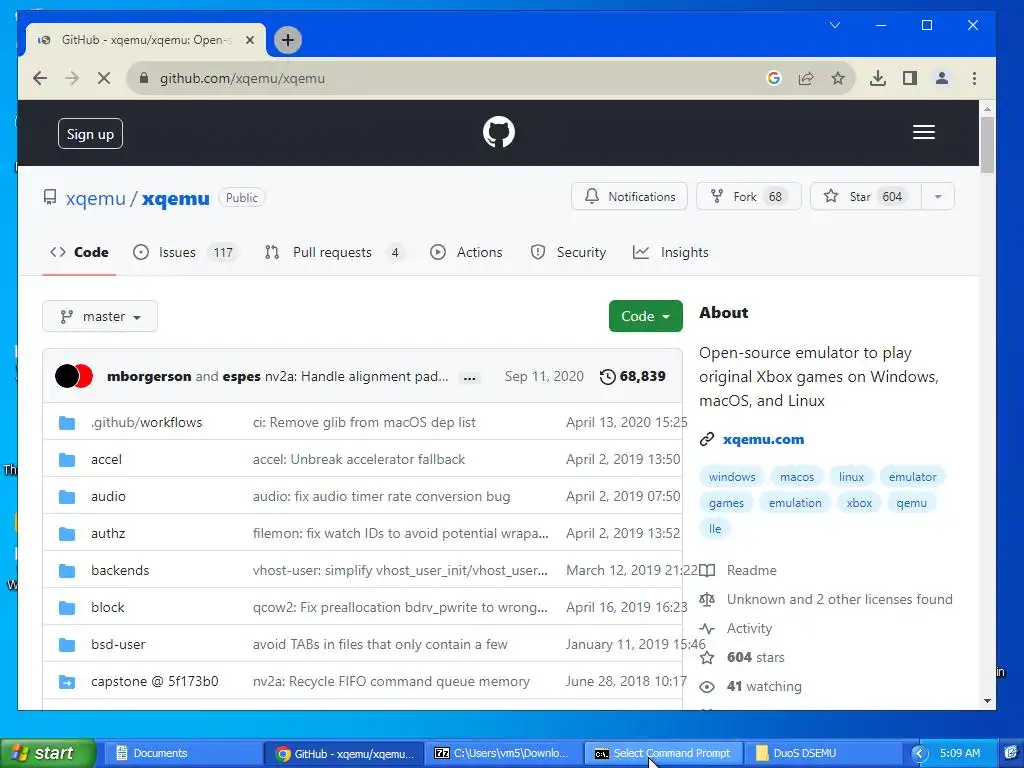
Task: Switch to the Code tab
Action: [x=79, y=252]
